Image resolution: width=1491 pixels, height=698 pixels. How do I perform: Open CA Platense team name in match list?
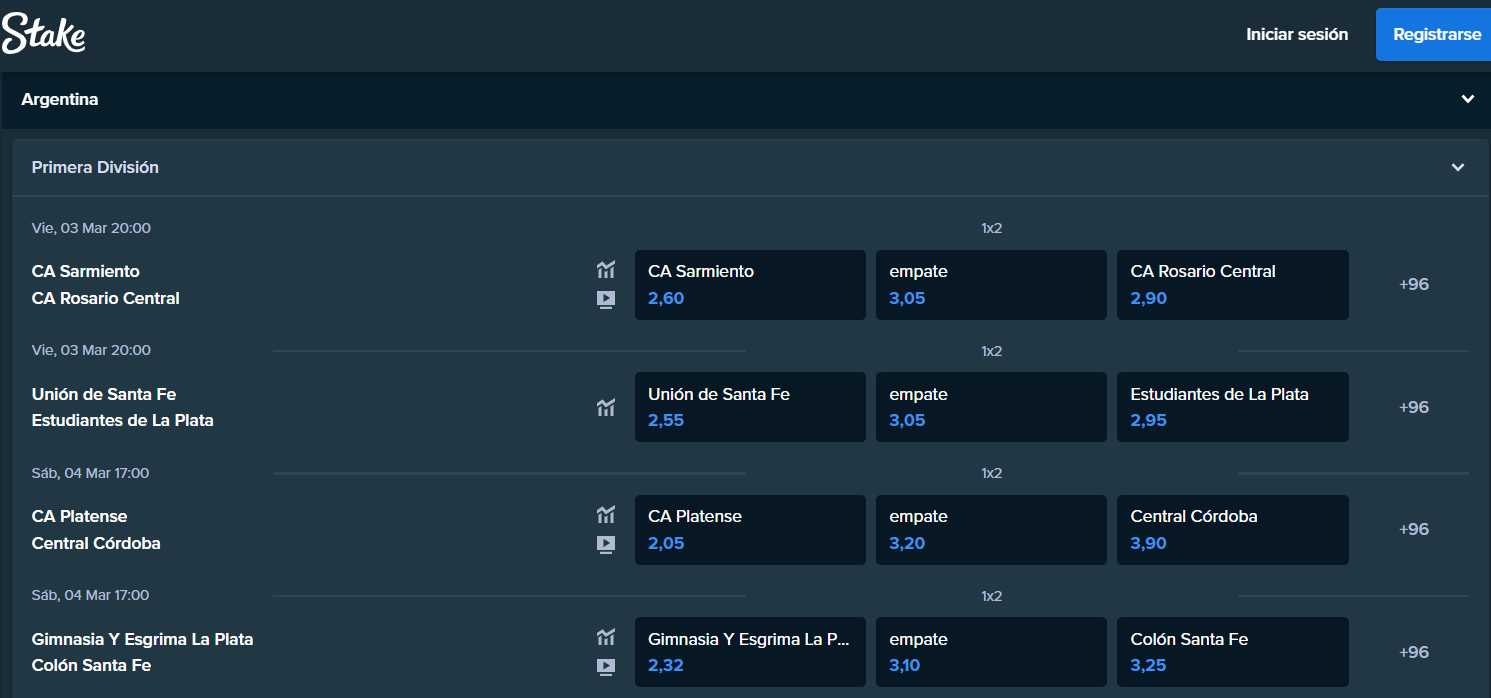[x=80, y=516]
